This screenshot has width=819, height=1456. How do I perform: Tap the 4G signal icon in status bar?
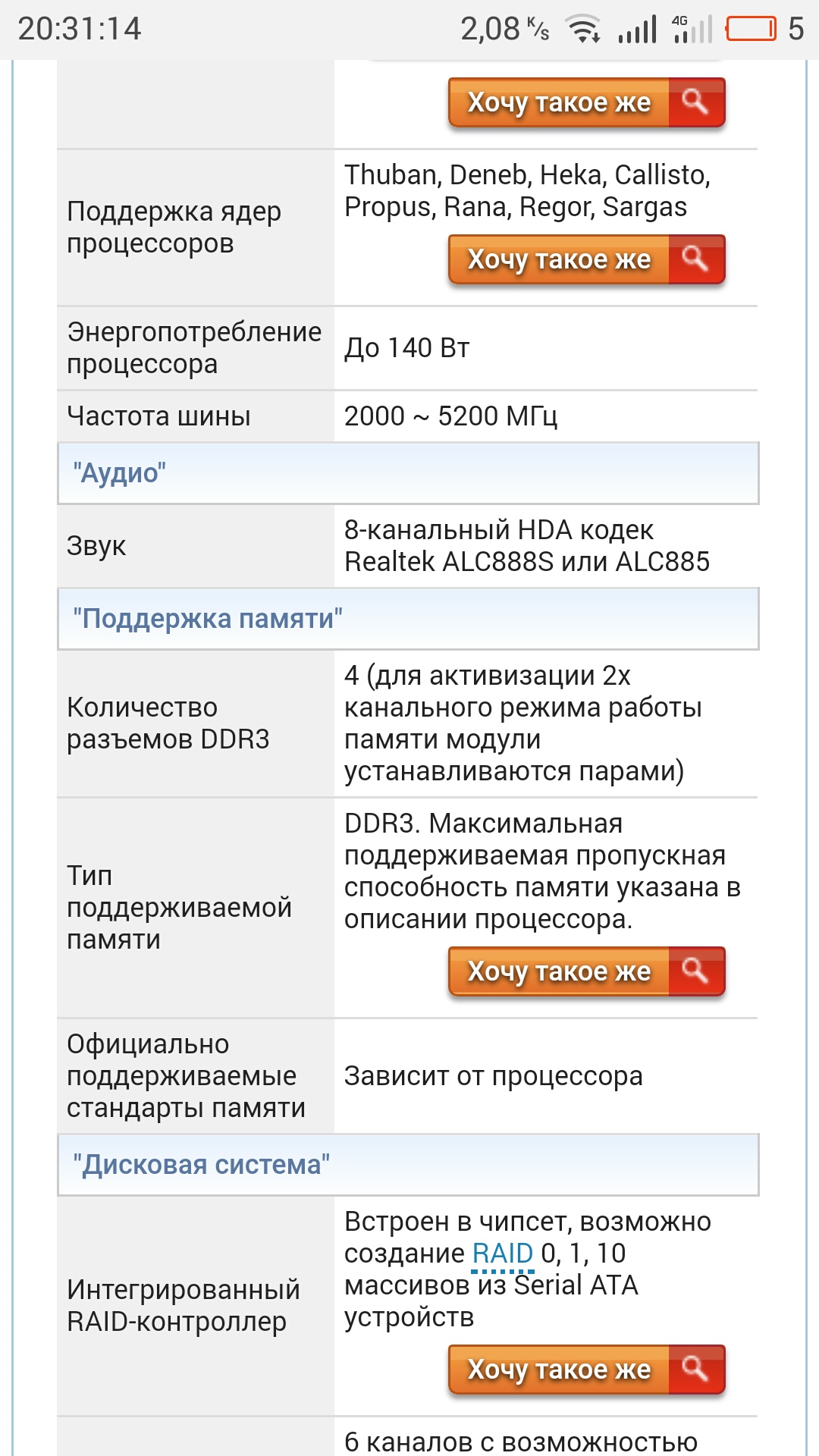pyautogui.click(x=692, y=30)
